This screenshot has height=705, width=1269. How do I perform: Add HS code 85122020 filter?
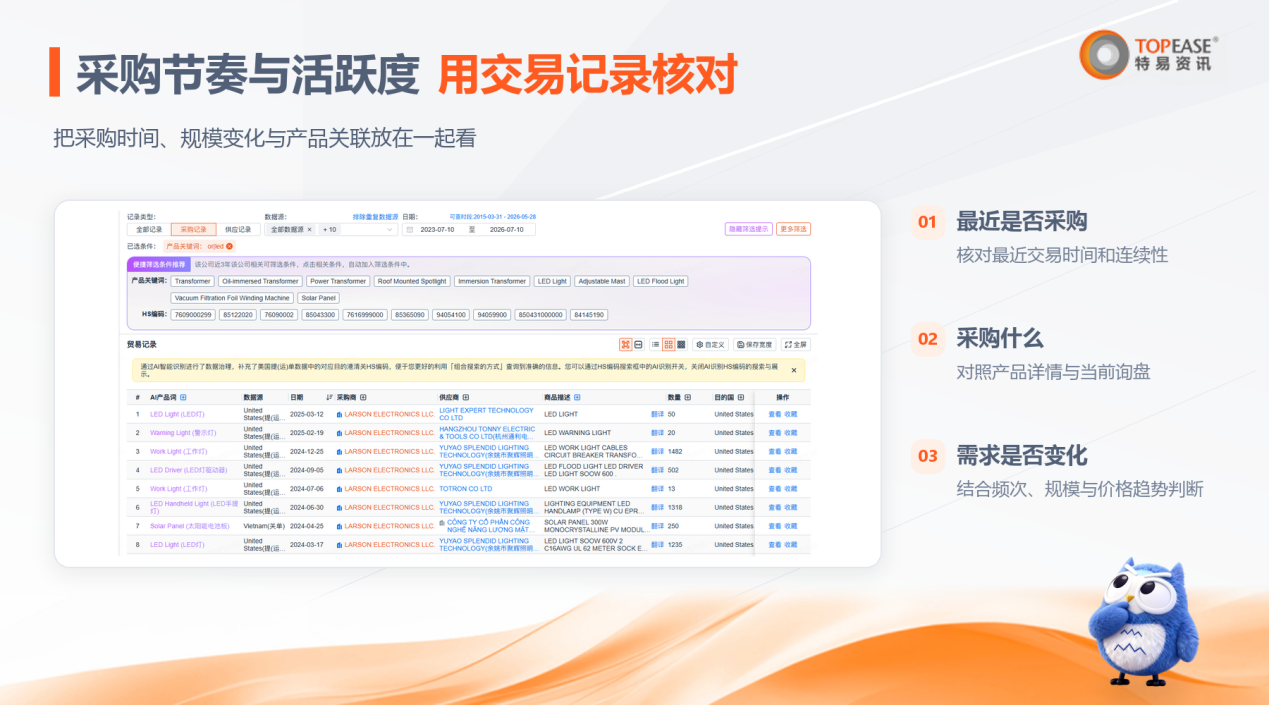(x=237, y=314)
